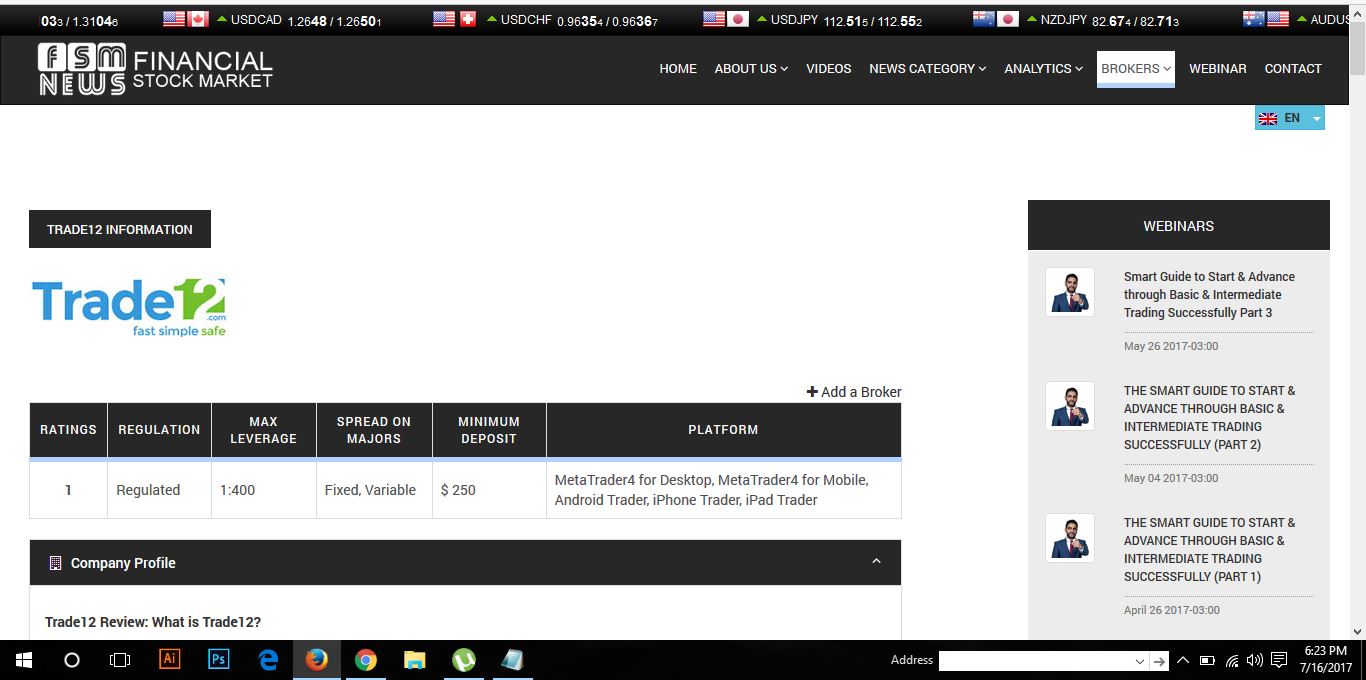Launch Adobe Illustrator from the taskbar
This screenshot has height=680, width=1366.
point(169,660)
